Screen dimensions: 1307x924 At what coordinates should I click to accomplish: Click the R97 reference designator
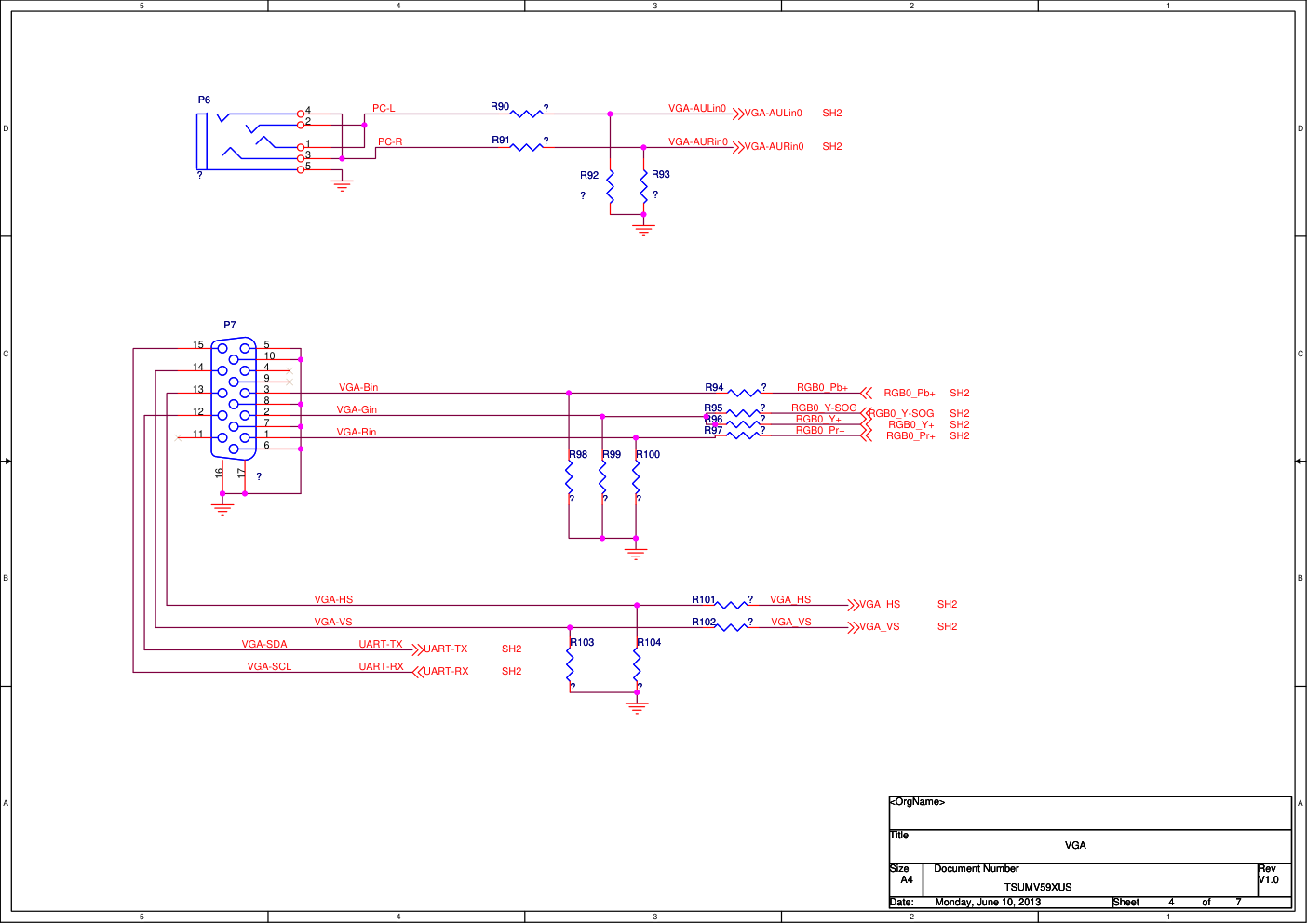point(713,431)
